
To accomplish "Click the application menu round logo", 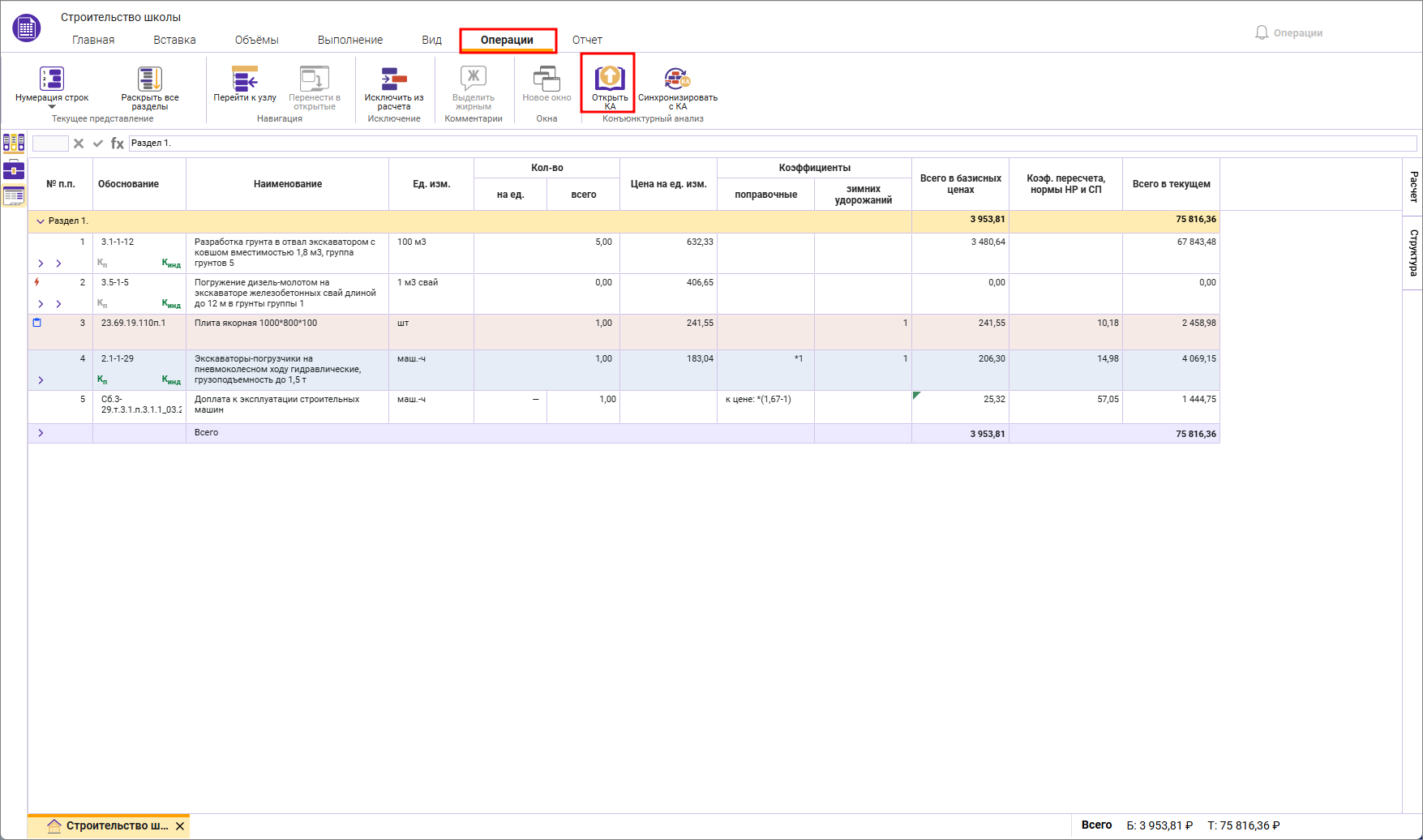I will [x=27, y=28].
